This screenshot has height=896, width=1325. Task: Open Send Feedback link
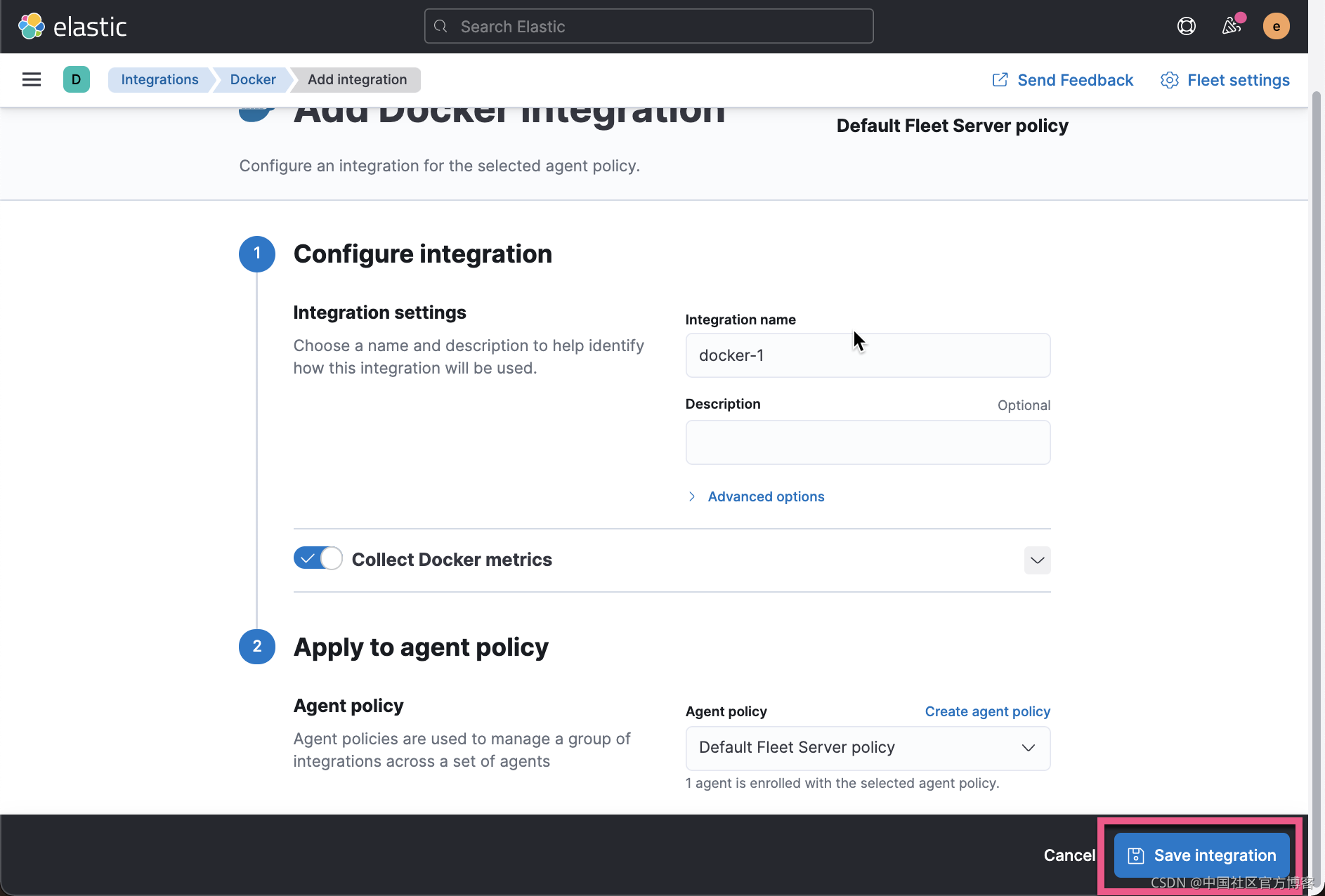(x=1062, y=80)
